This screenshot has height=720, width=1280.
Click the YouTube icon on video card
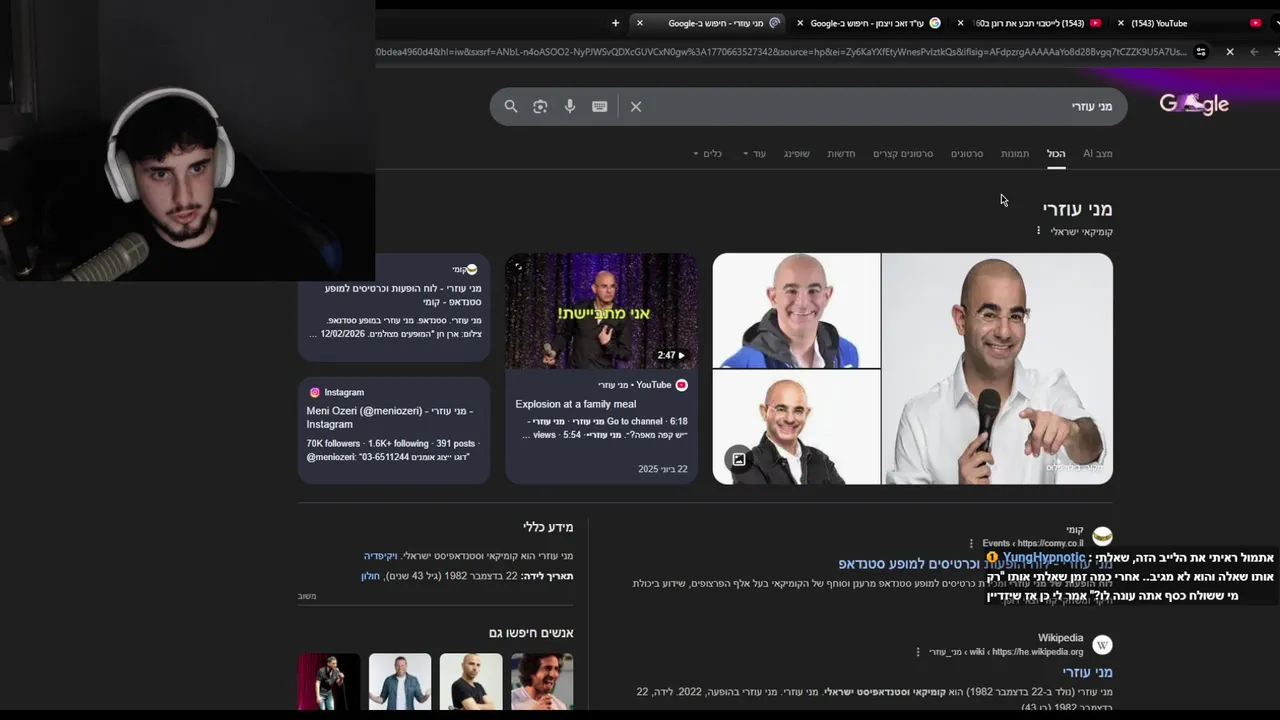[682, 385]
